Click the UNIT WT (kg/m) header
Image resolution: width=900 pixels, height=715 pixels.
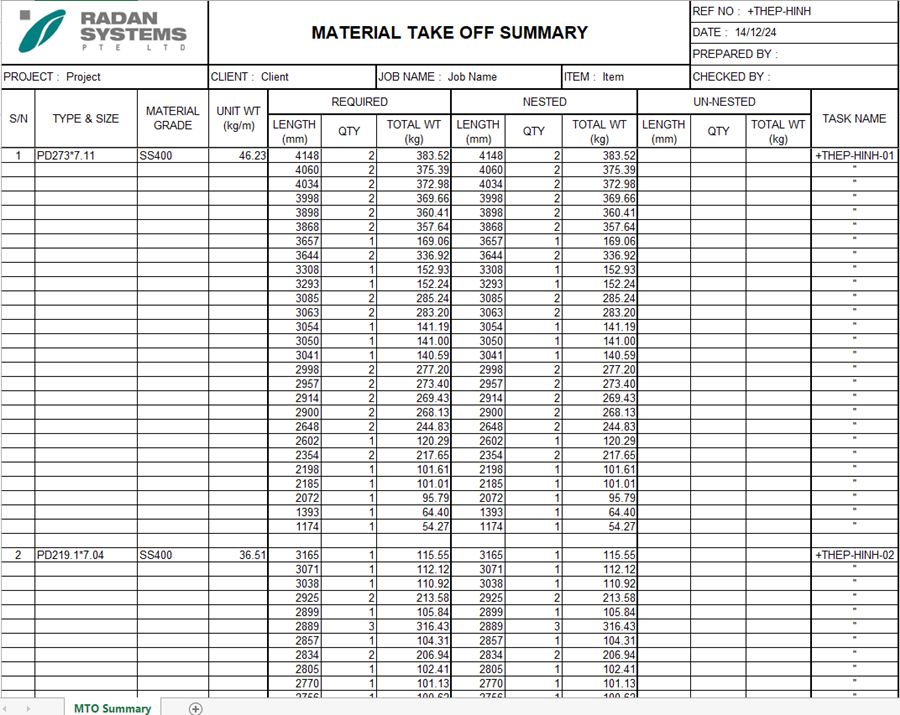(x=238, y=119)
